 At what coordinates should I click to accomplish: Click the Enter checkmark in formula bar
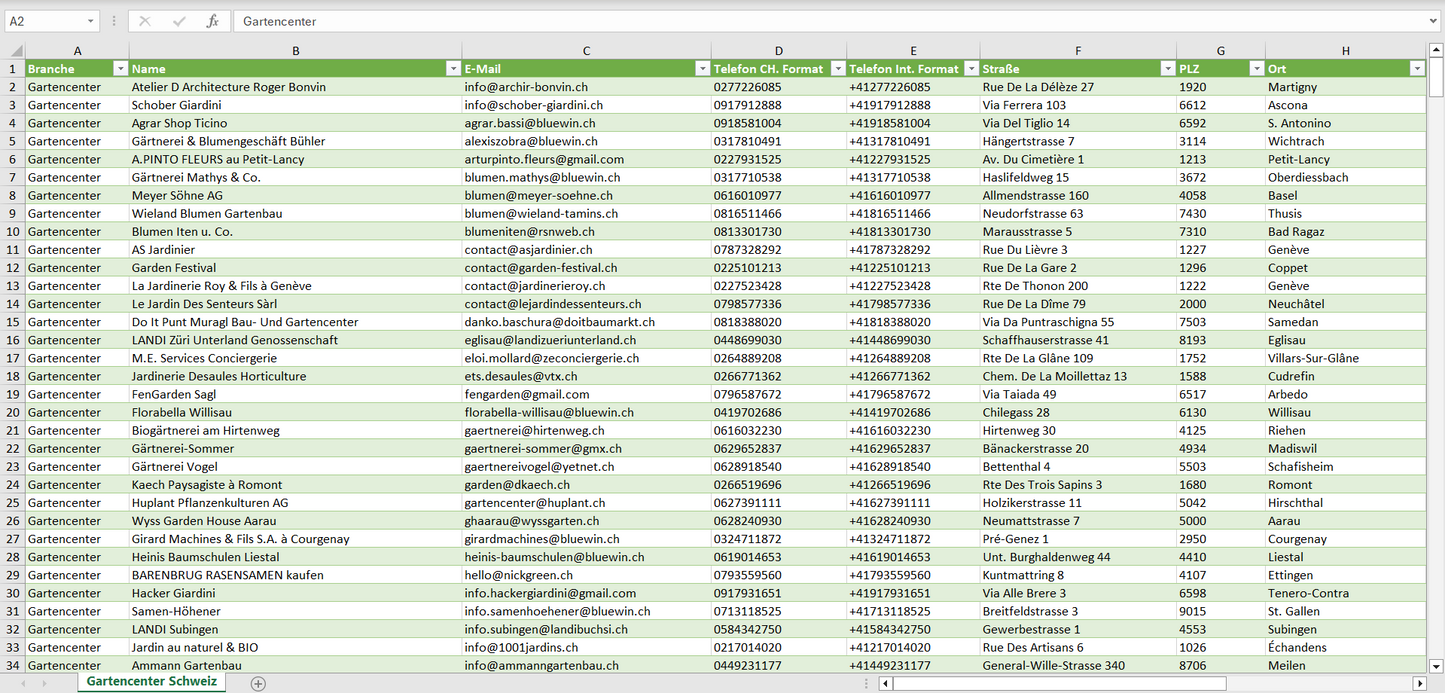click(x=179, y=21)
